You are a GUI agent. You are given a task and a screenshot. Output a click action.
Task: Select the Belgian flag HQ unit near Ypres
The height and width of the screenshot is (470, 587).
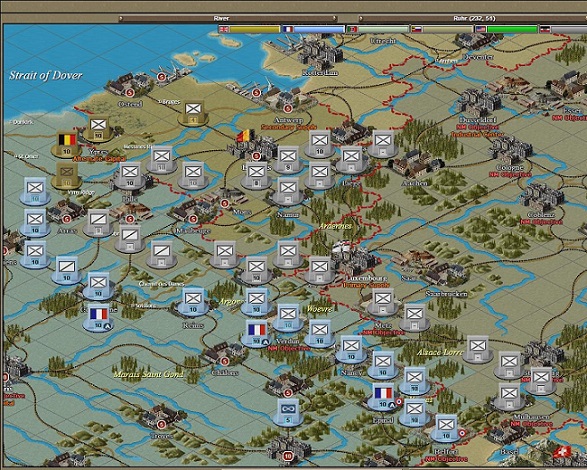(x=67, y=144)
